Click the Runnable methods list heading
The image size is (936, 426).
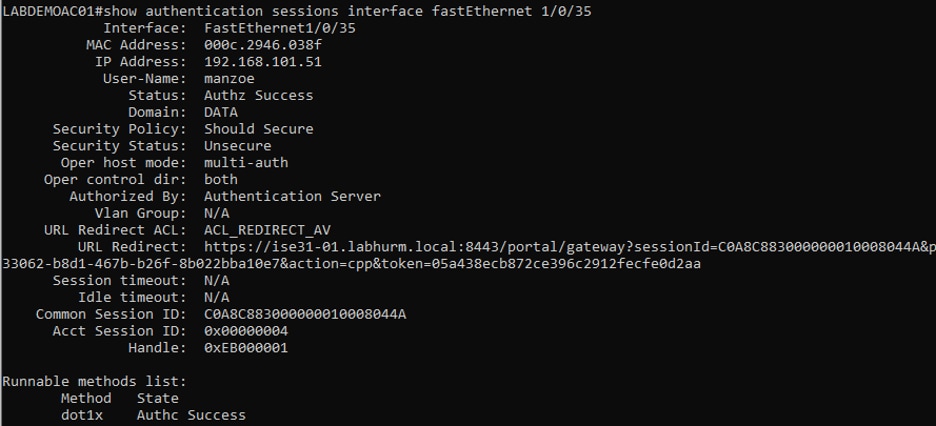95,381
